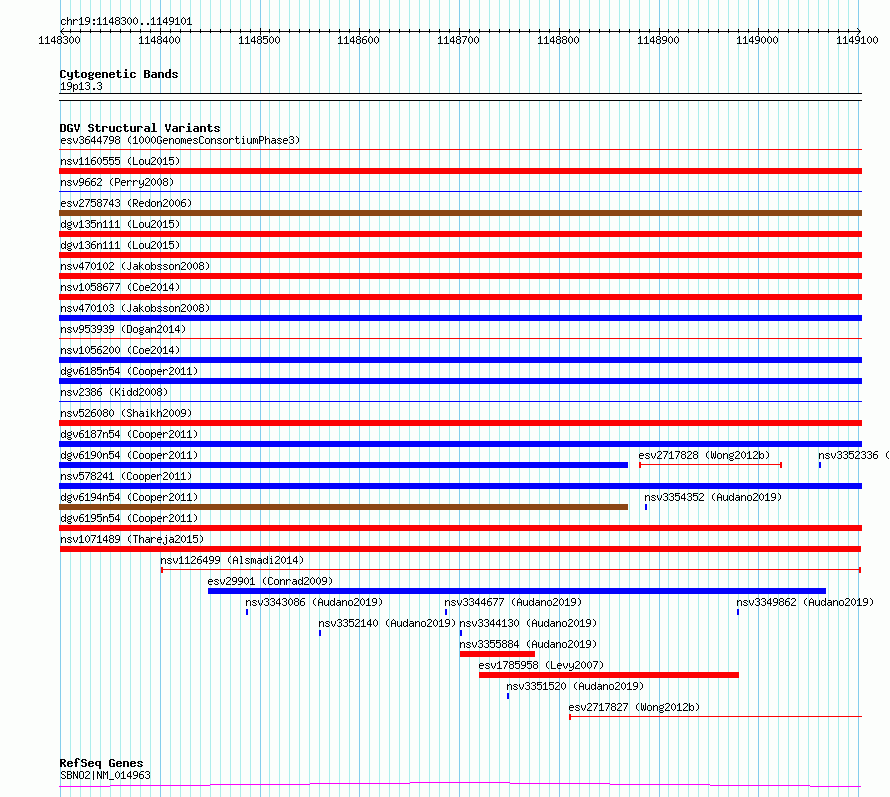Screen dimensions: 890x797
Task: Click the esv3644798 (1000GenomesConsortiumPhase3) variant label
Action: pos(180,140)
